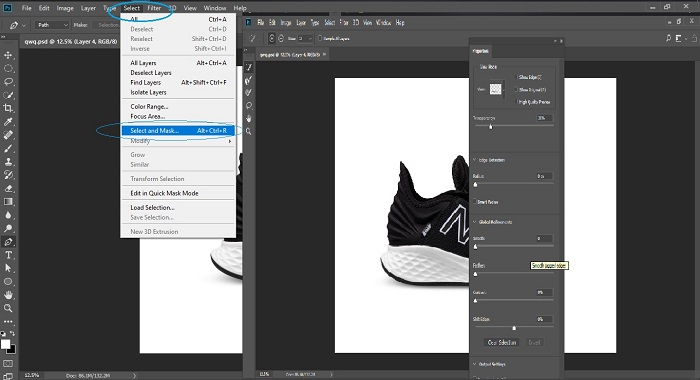Select the Zoom tool in main toolbar
Screen dimensions: 700x380
click(x=8, y=308)
